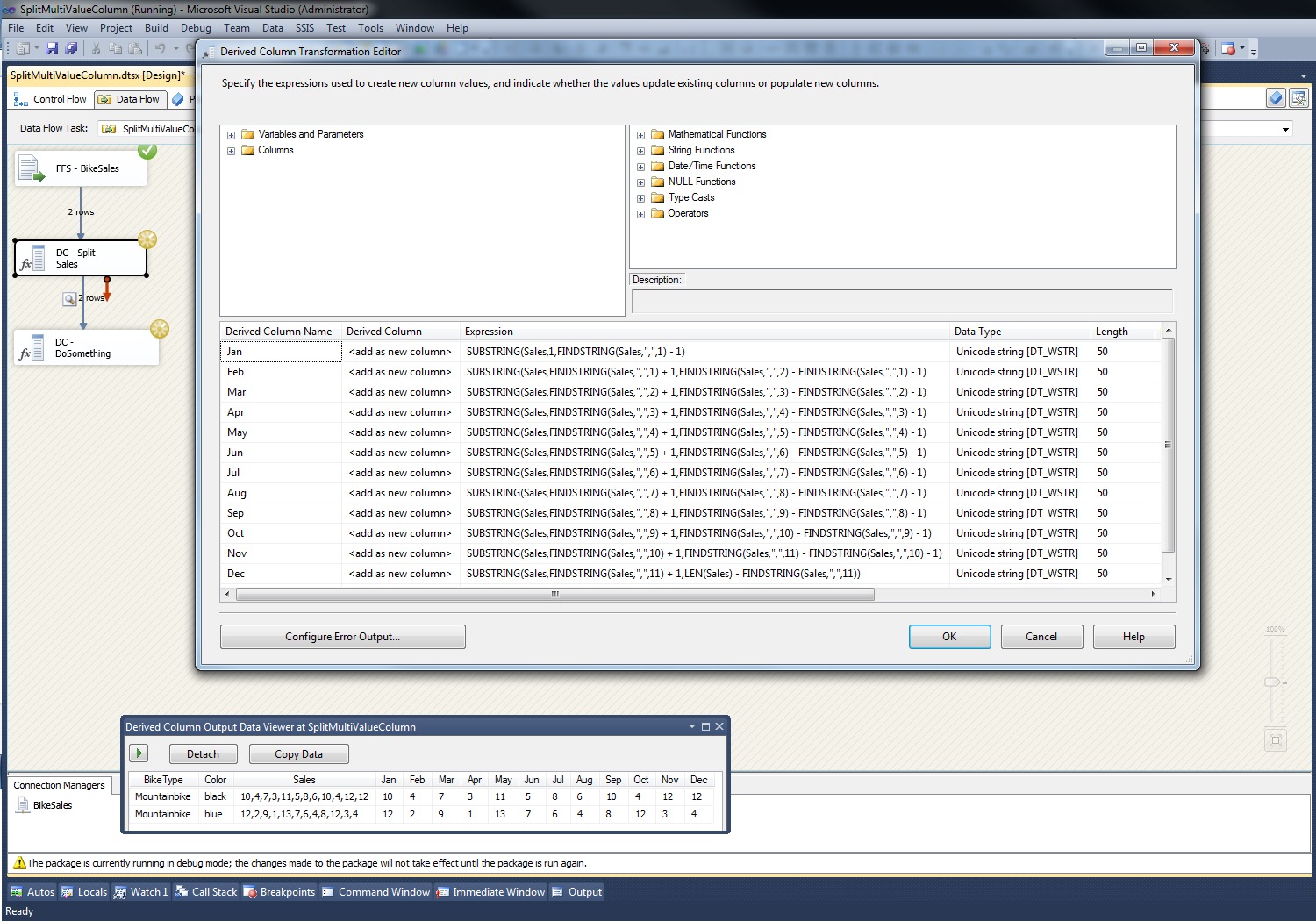Screen dimensions: 1316x921
Task: Expand the Variables and Parameters folder
Action: click(x=232, y=134)
